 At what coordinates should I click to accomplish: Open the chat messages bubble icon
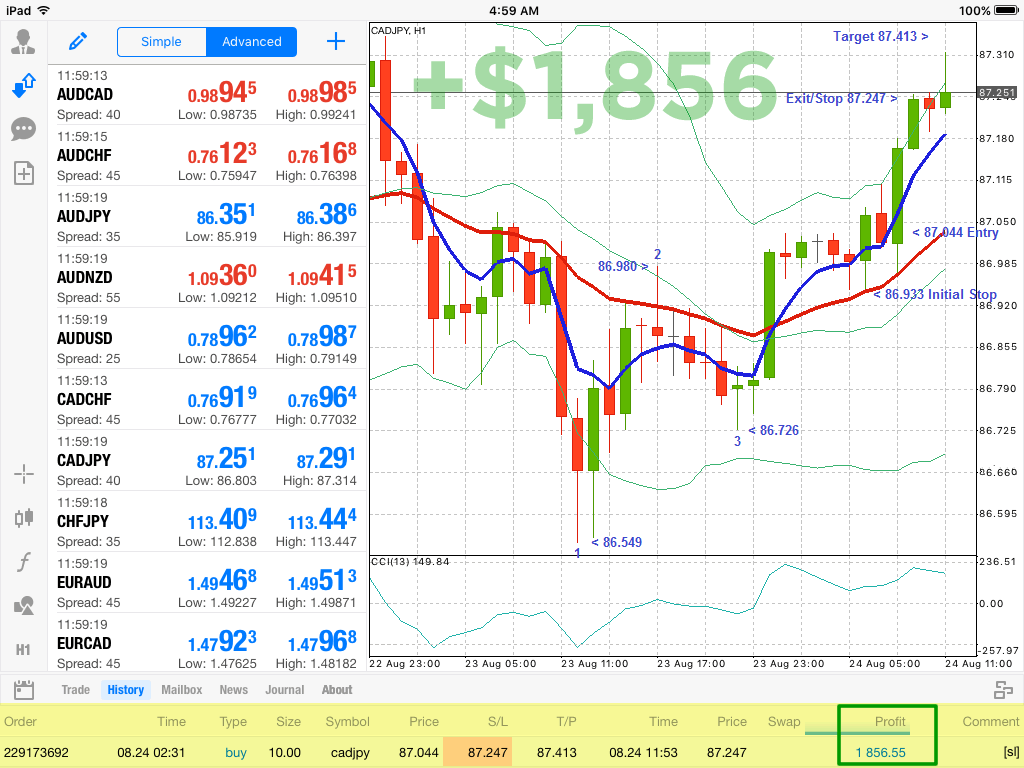click(24, 129)
